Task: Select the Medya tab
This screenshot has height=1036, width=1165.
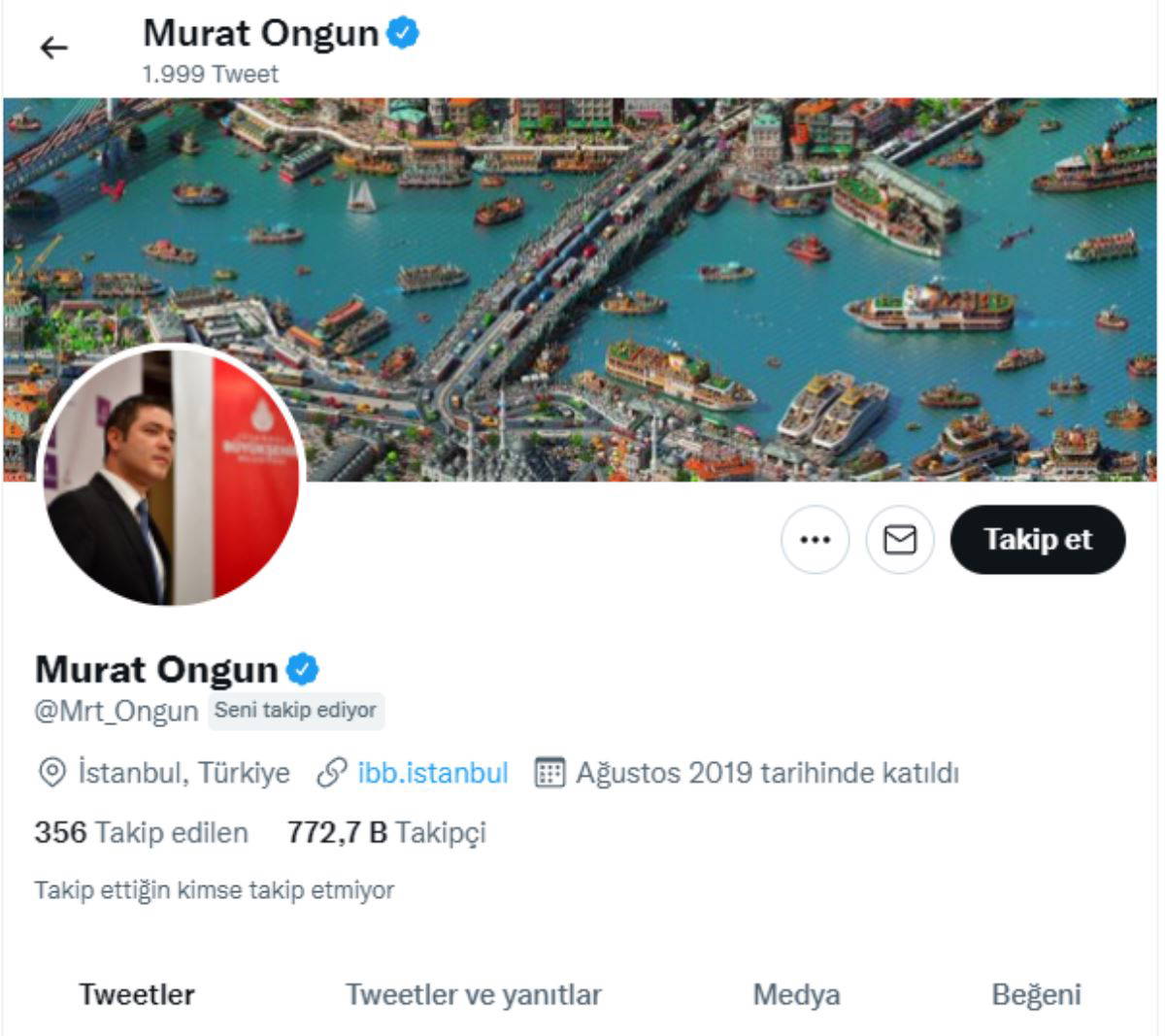Action: coord(796,994)
